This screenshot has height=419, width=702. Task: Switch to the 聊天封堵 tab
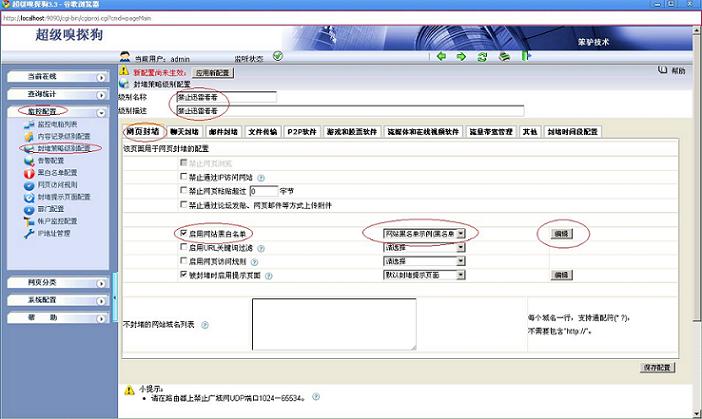pos(187,131)
